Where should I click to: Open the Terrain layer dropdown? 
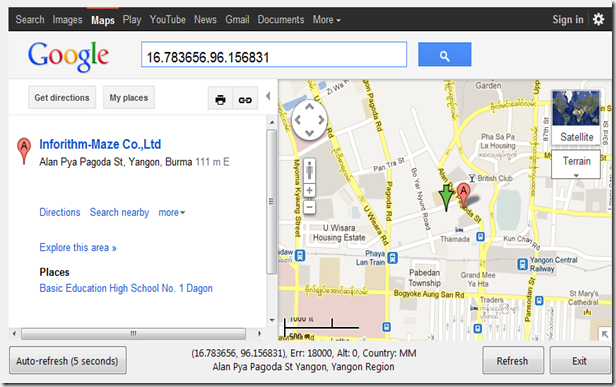576,164
